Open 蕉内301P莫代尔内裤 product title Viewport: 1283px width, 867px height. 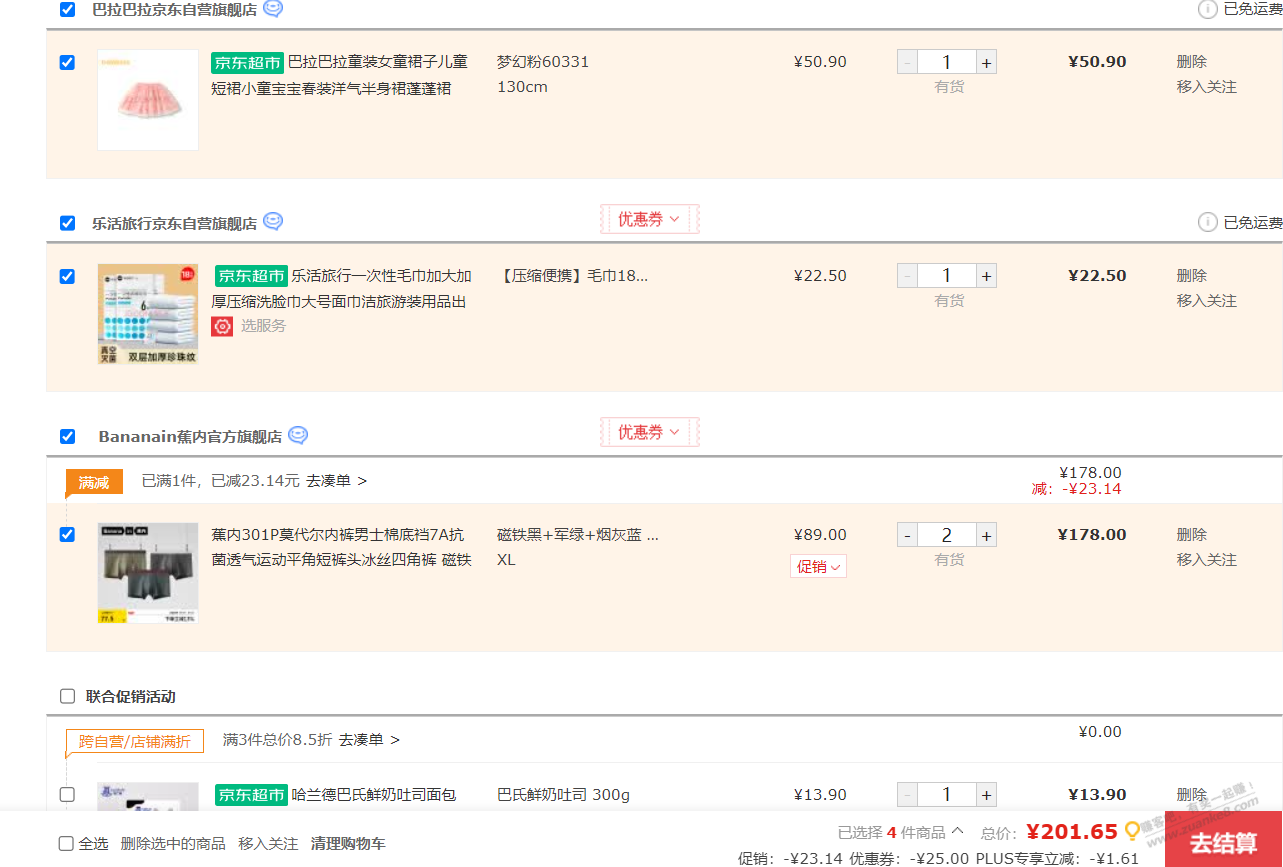point(341,548)
